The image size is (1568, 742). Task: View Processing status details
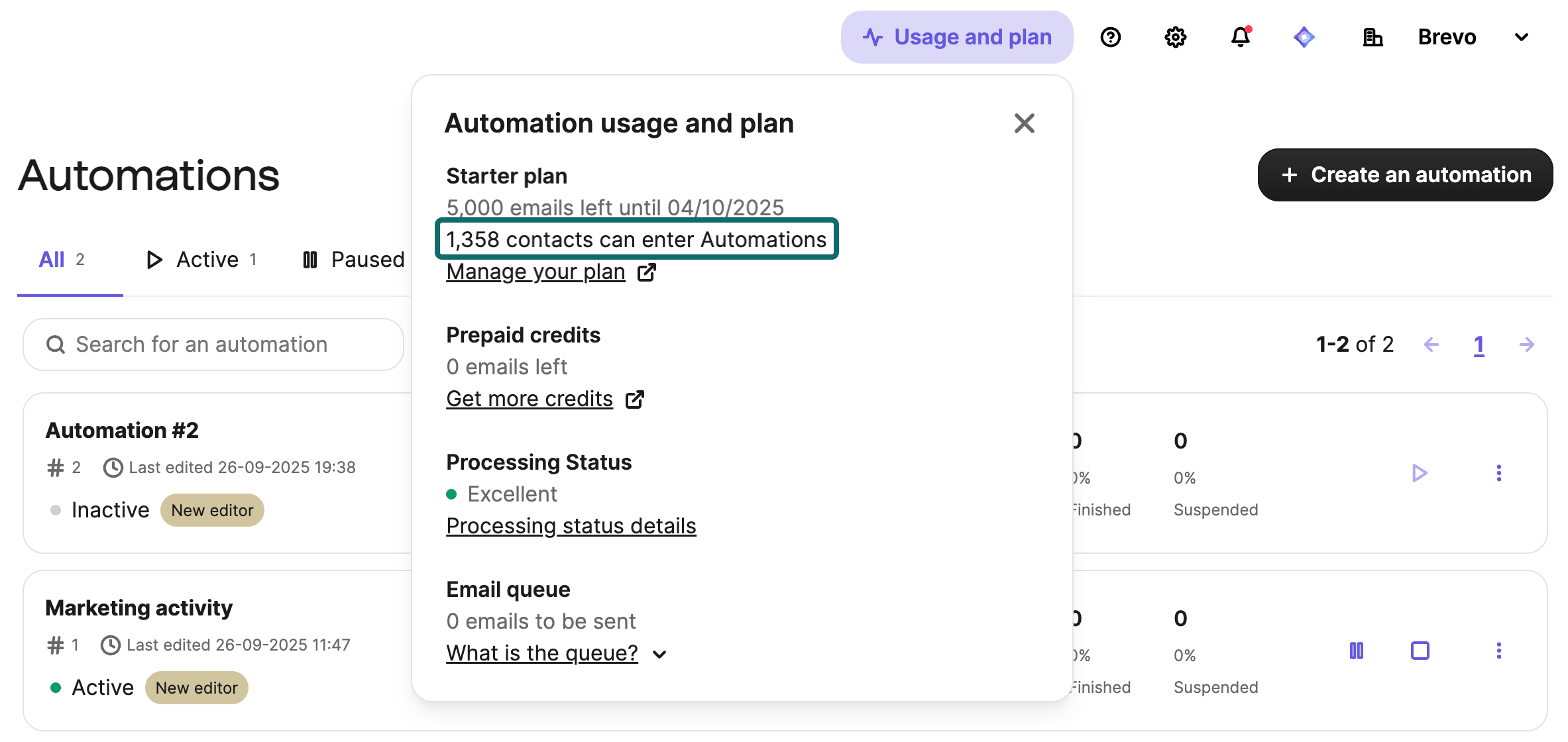(x=571, y=525)
